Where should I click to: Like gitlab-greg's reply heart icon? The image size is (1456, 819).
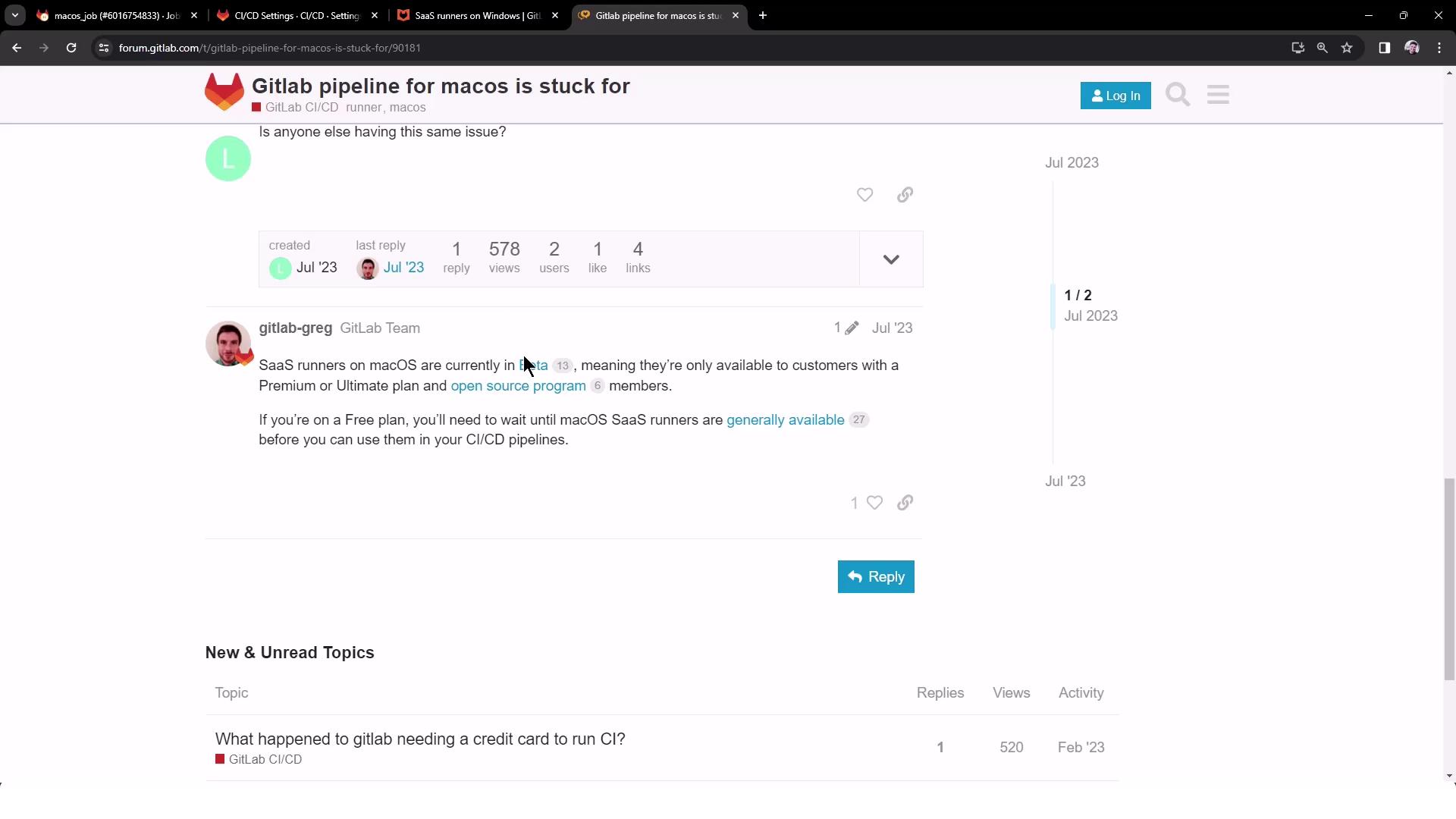pyautogui.click(x=874, y=503)
